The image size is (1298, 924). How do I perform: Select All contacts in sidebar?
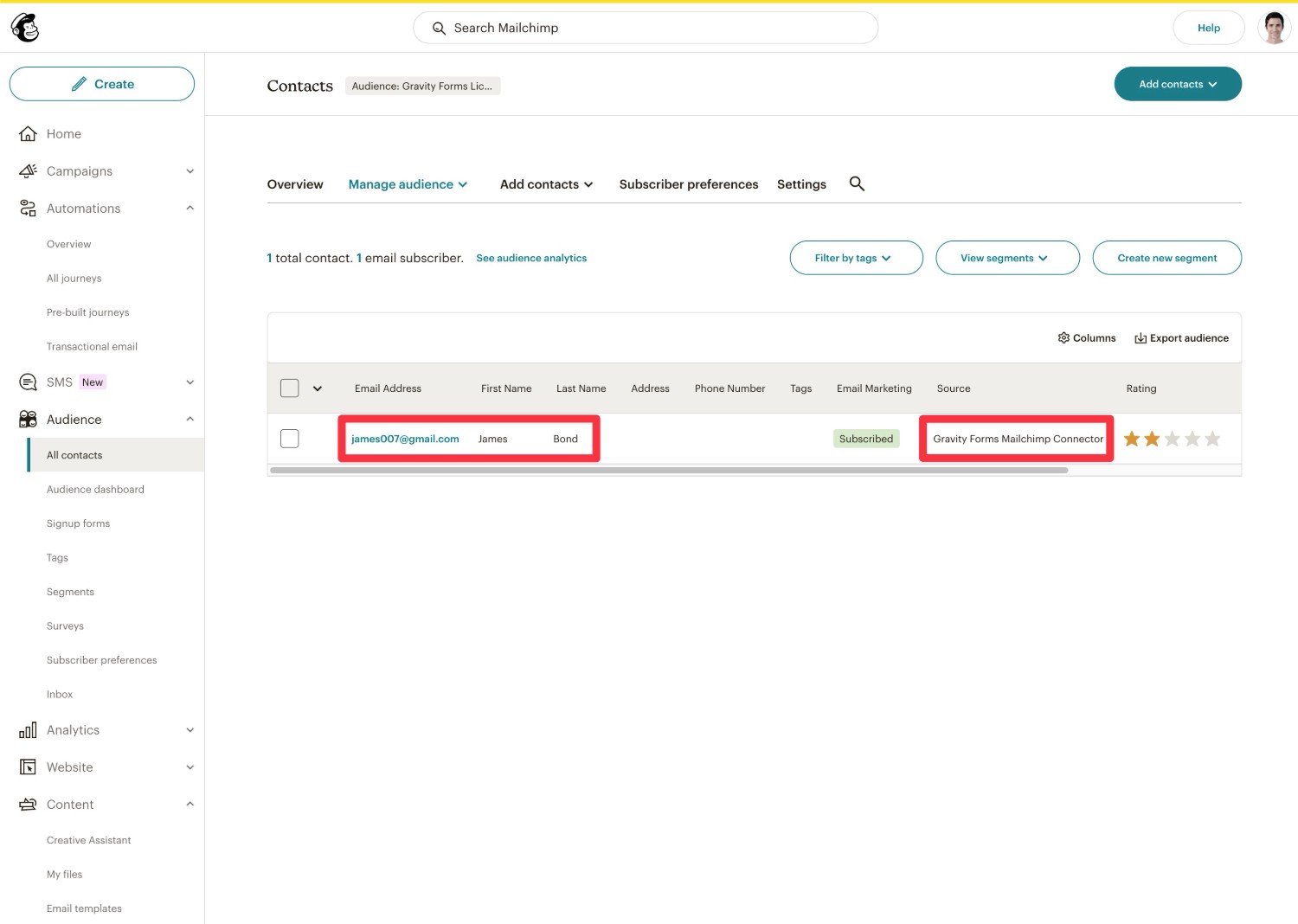tap(117, 455)
